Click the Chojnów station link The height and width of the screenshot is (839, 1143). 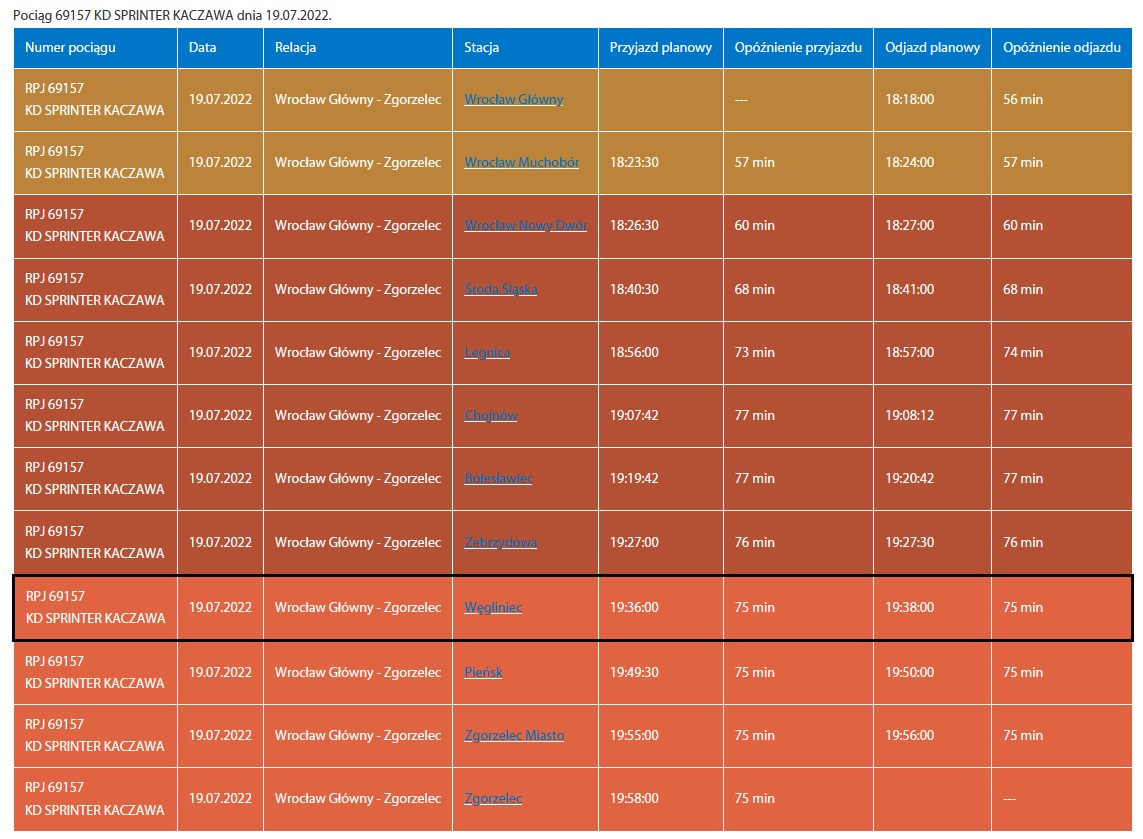490,415
